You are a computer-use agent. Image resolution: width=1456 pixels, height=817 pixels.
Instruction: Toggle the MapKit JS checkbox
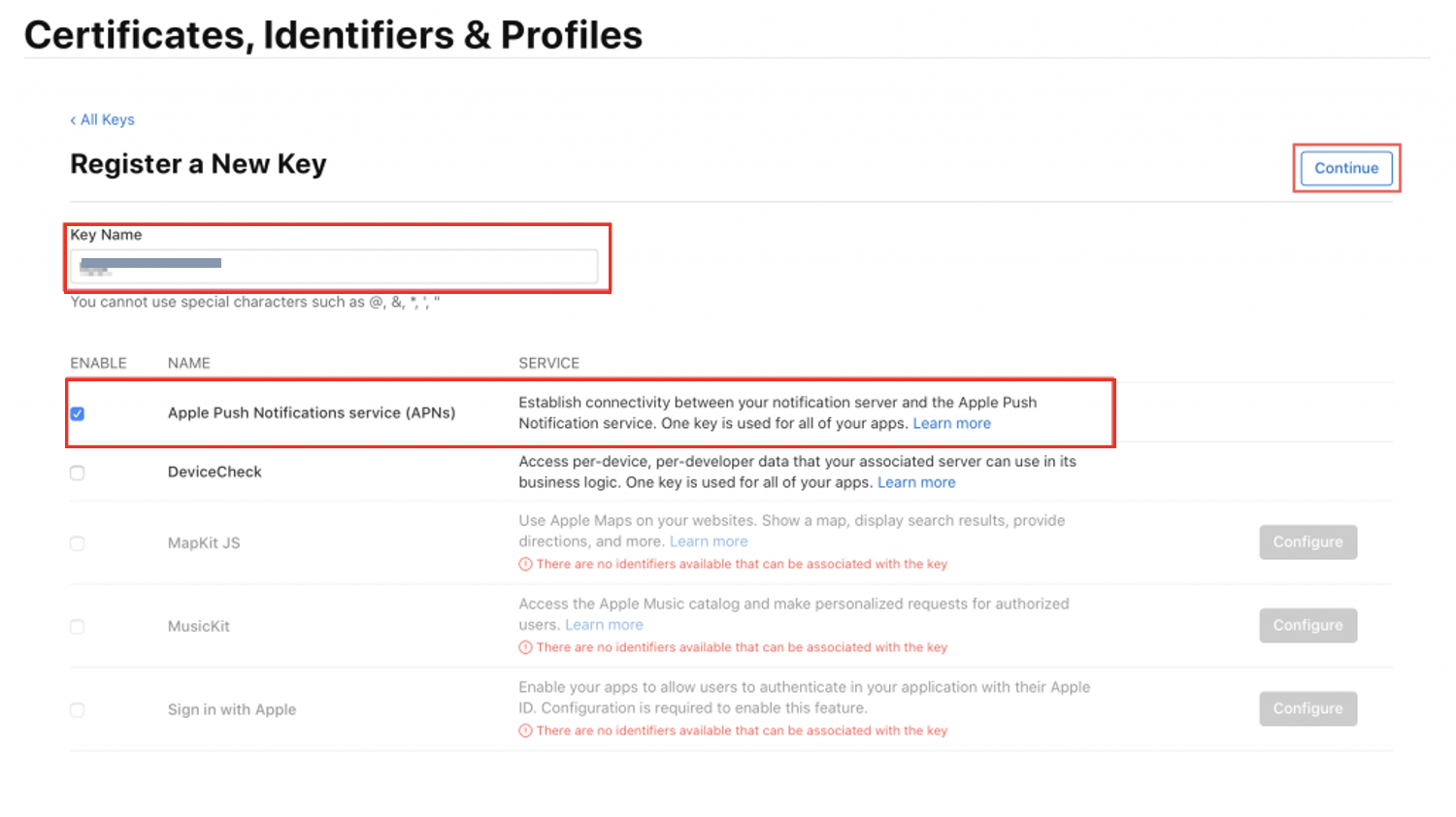(x=78, y=543)
